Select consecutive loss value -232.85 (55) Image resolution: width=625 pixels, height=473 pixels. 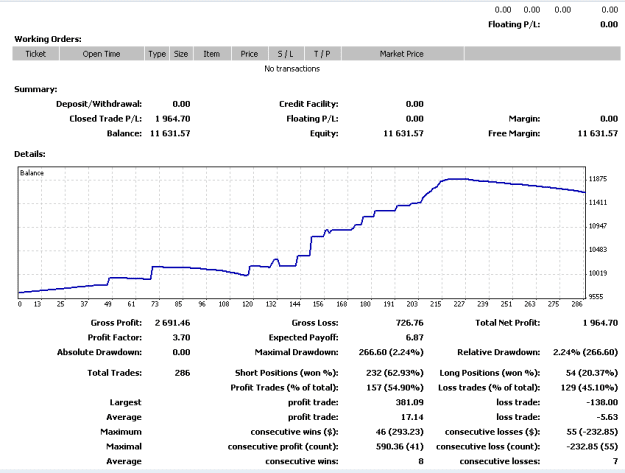pos(592,447)
